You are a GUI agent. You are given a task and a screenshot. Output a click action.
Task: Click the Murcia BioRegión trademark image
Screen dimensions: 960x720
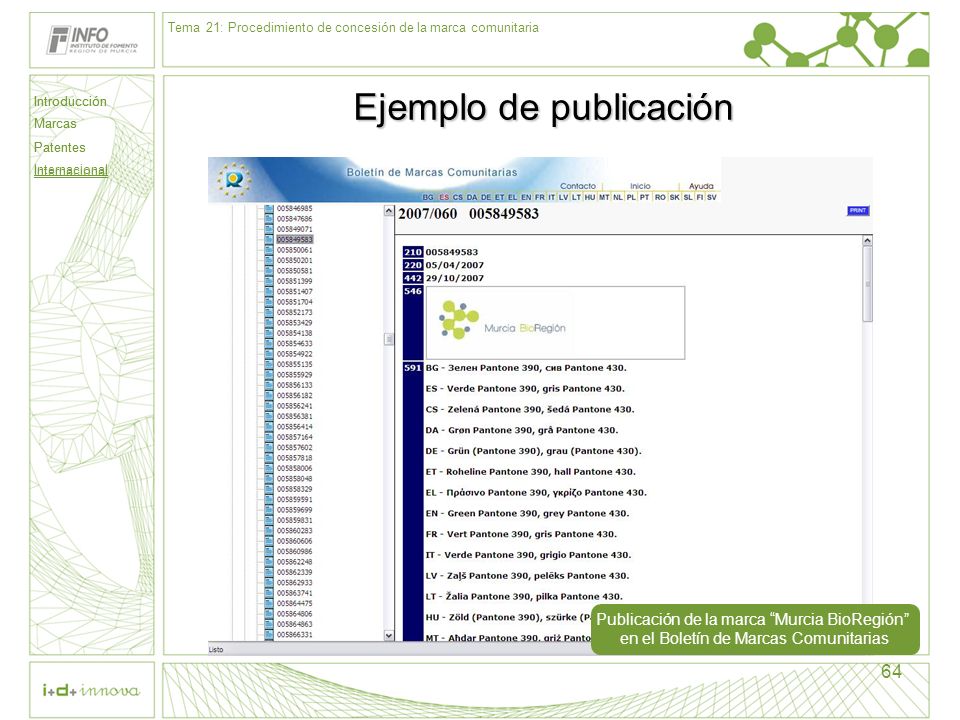[x=555, y=323]
